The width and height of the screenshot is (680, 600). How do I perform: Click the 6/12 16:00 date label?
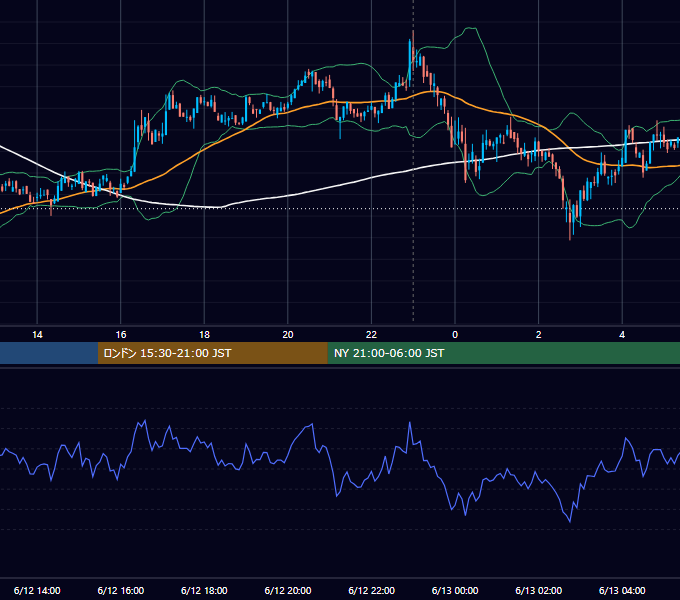(x=121, y=590)
